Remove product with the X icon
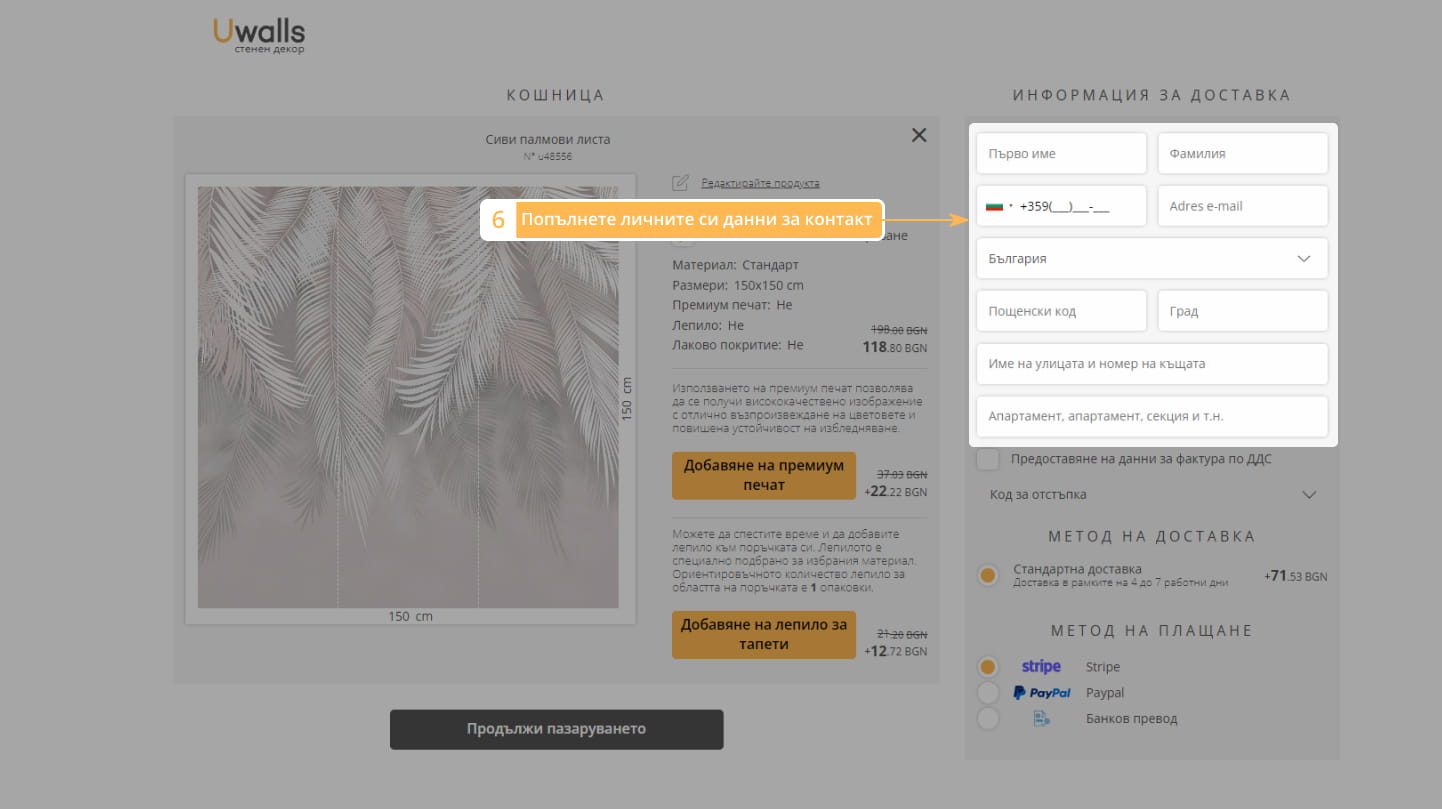 pos(919,135)
